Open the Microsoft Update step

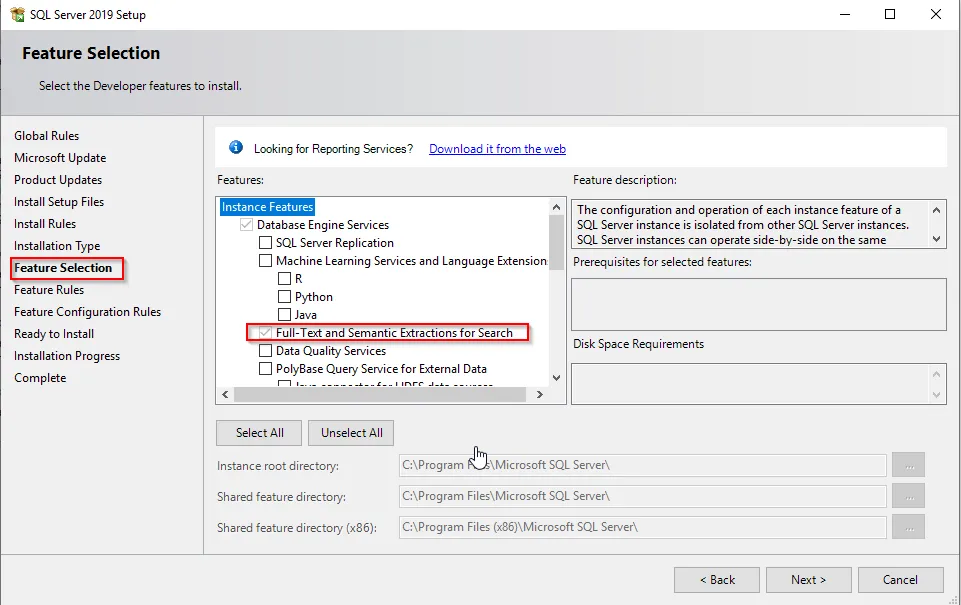tap(60, 158)
